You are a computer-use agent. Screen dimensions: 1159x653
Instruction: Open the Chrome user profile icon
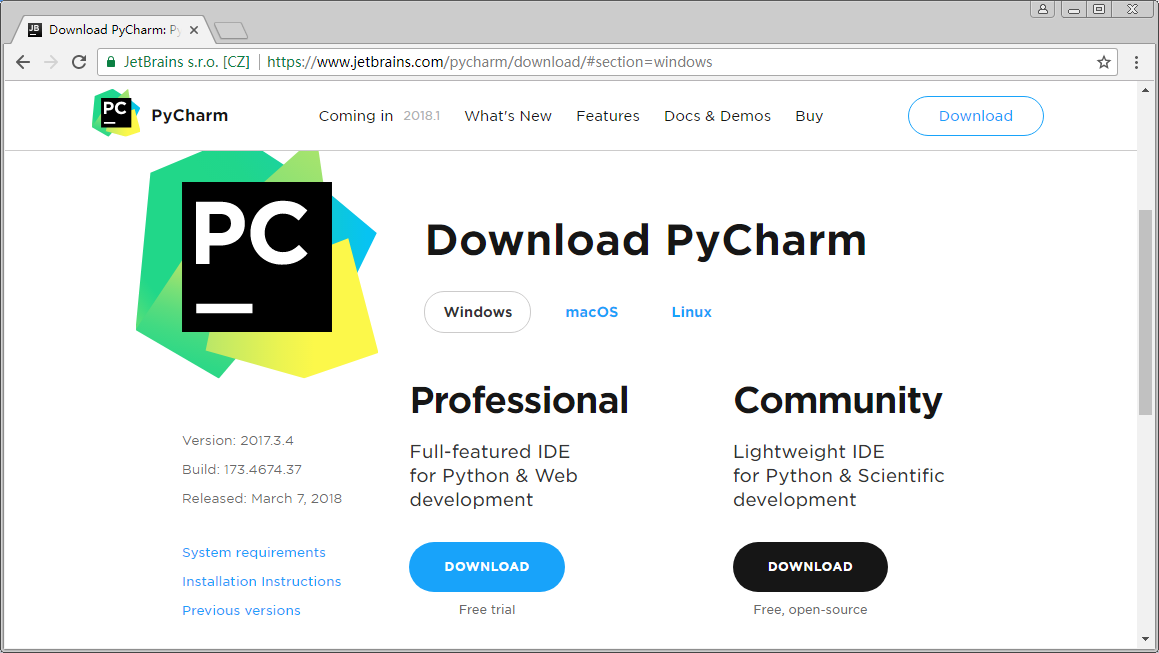tap(1042, 9)
